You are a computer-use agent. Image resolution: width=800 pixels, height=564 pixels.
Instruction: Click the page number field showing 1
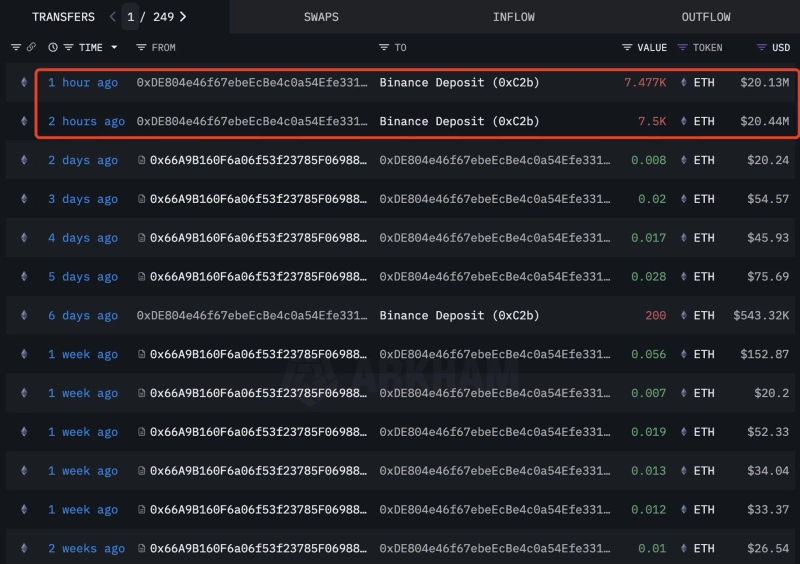[x=131, y=17]
